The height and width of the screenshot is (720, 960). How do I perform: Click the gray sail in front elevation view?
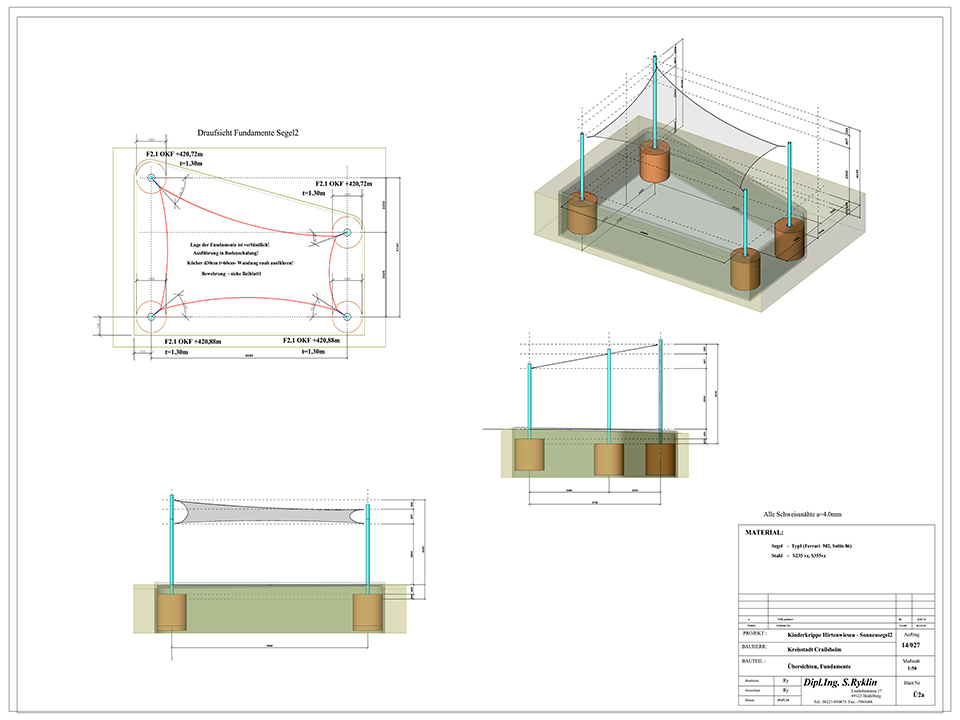pos(270,512)
